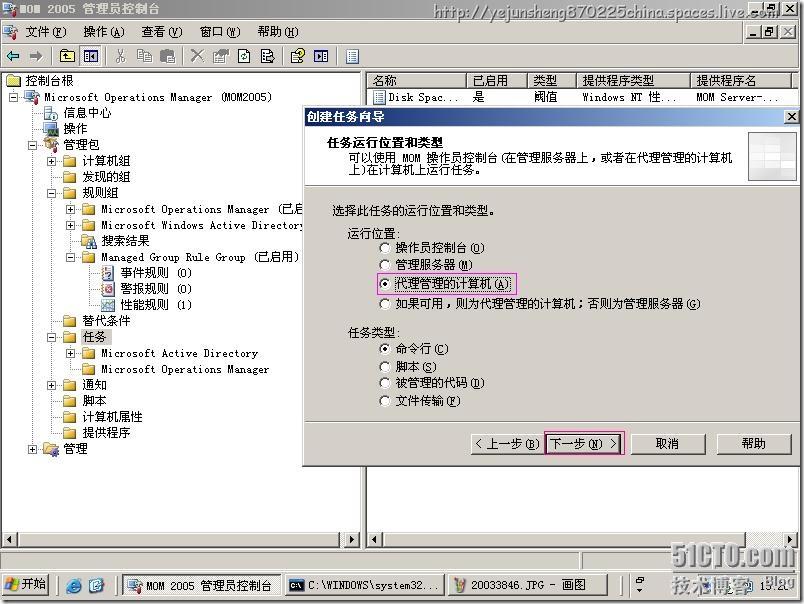Expand the 计算机组 tree node
The width and height of the screenshot is (804, 604).
click(x=51, y=161)
